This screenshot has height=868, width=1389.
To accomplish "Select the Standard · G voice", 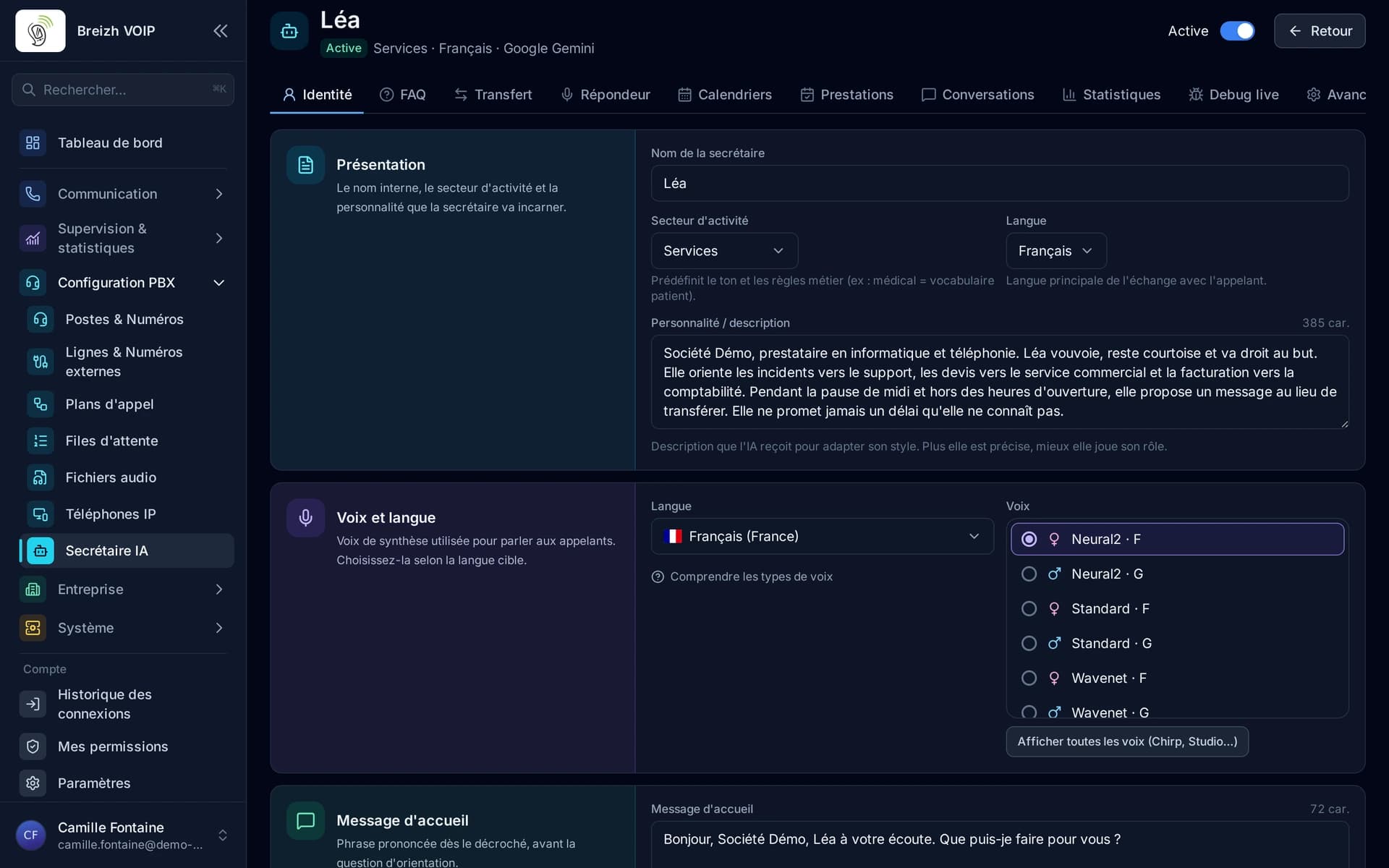I will tap(1177, 643).
